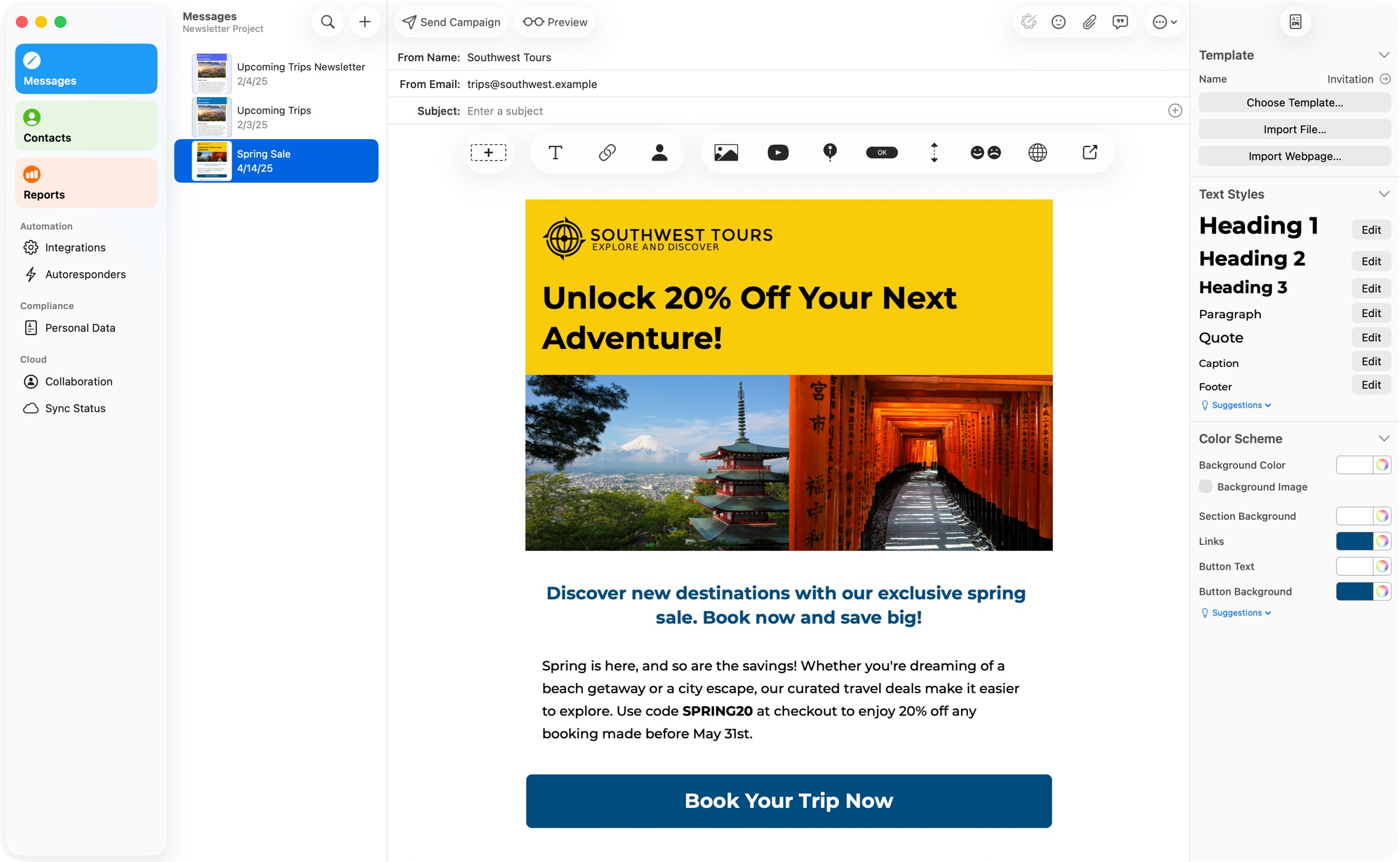This screenshot has width=1400, height=862.
Task: Insert a YouTube video block
Action: point(778,152)
